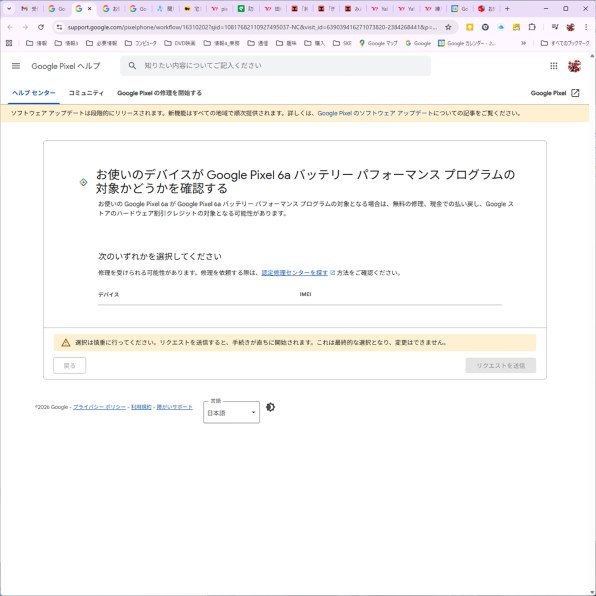Expand the 通信 bookmark folder
Viewport: 596px width, 596px height.
[258, 43]
